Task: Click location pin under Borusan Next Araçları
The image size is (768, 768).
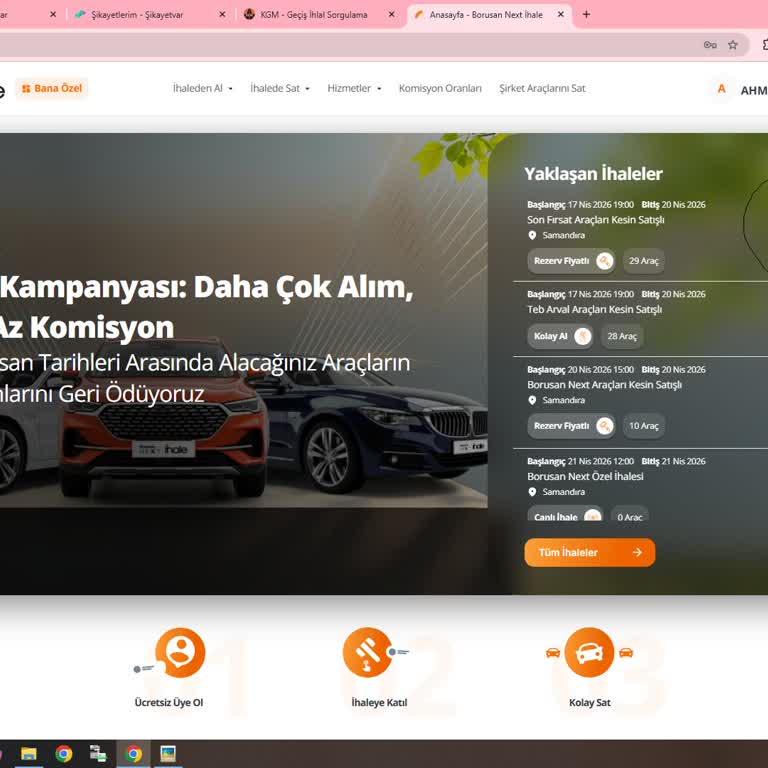Action: pos(532,401)
